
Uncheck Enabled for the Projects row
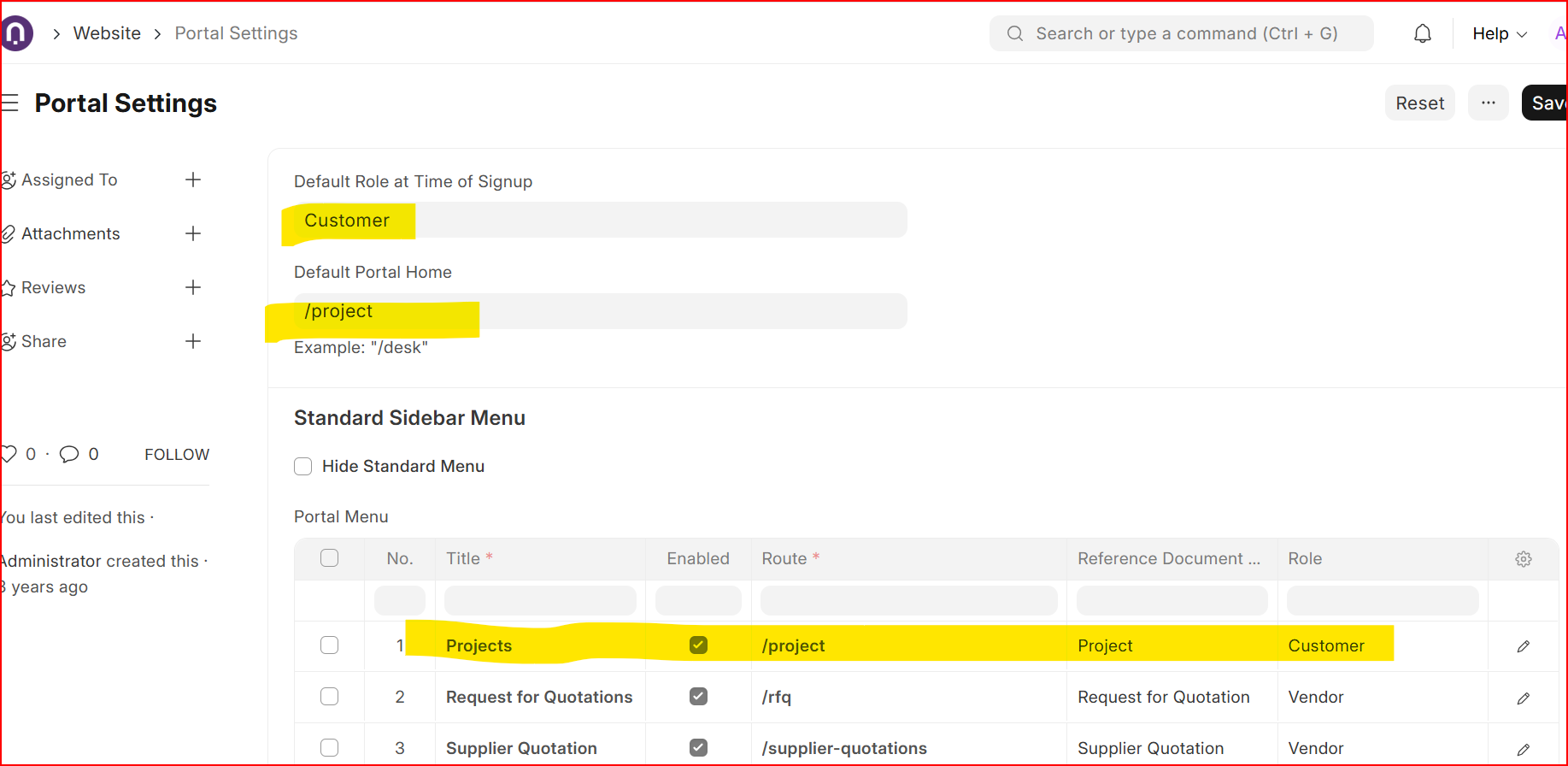pyautogui.click(x=698, y=645)
